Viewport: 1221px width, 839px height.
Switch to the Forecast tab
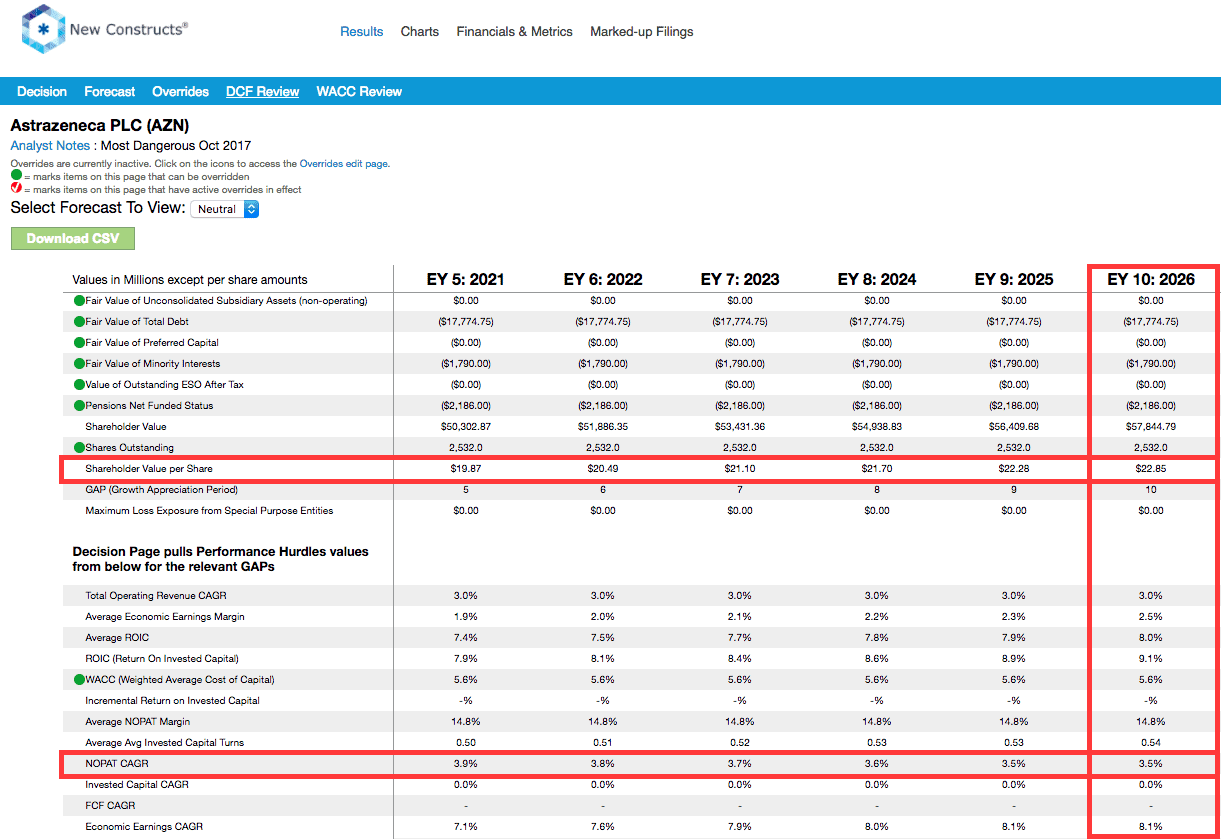(110, 91)
